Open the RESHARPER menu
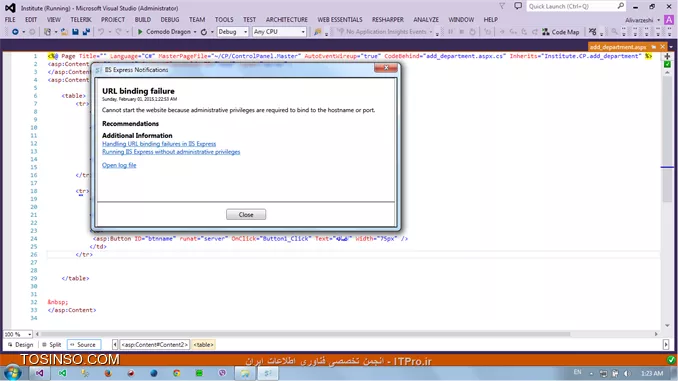 coord(388,20)
